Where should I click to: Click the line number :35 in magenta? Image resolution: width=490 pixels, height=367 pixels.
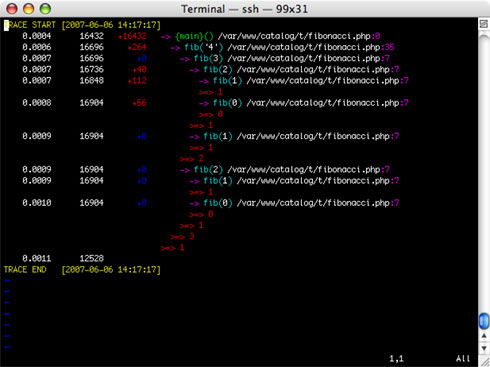coord(387,47)
